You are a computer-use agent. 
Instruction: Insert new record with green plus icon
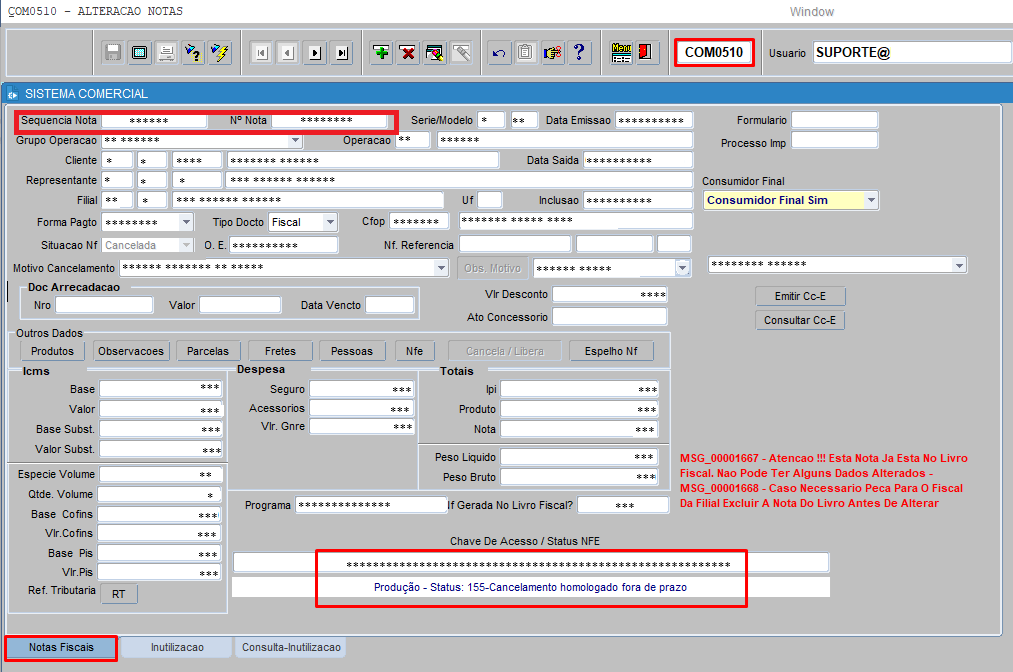click(381, 53)
